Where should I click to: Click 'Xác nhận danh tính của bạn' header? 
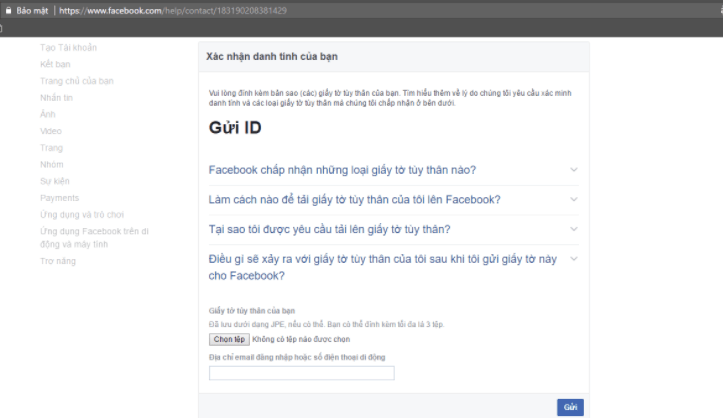(272, 57)
